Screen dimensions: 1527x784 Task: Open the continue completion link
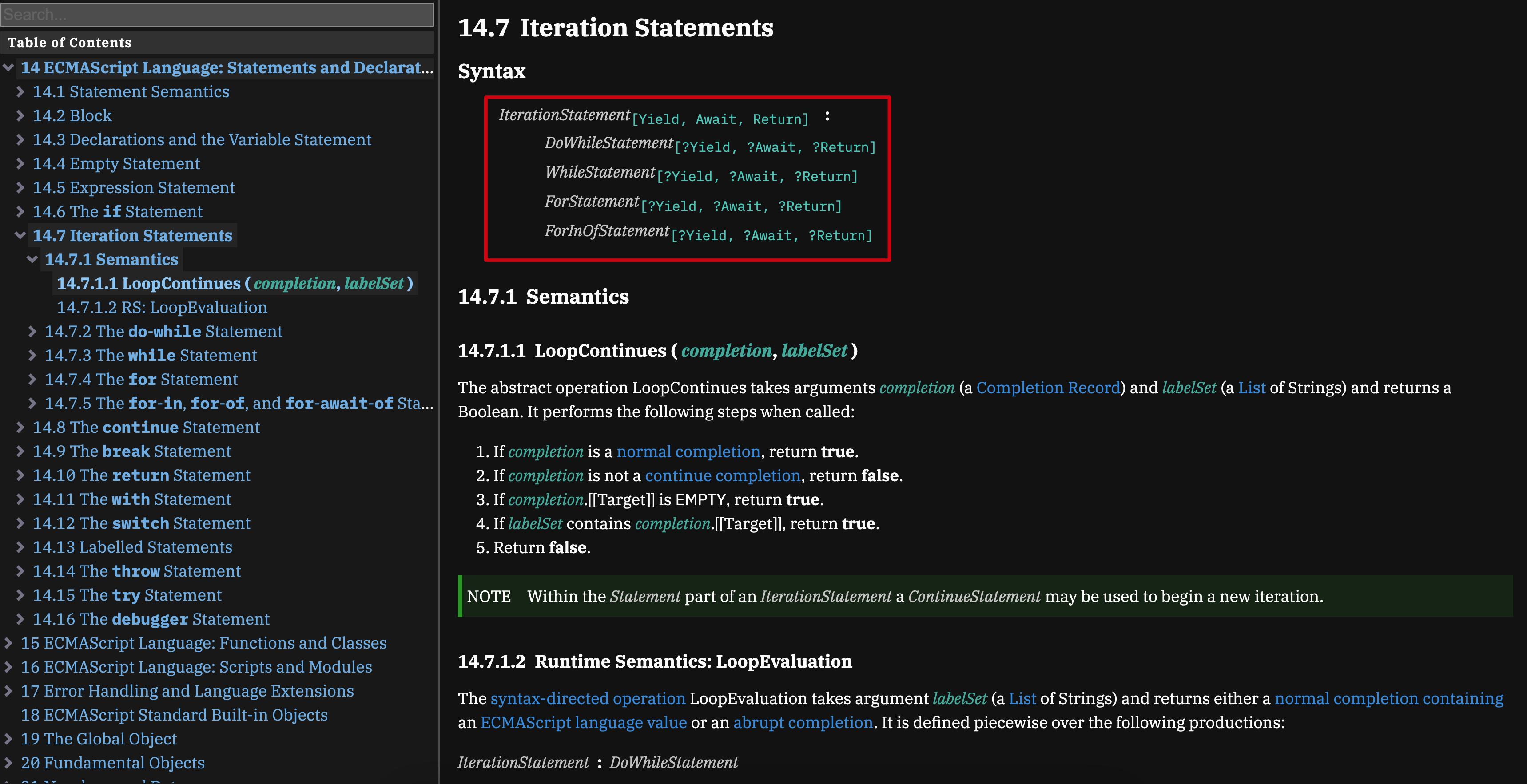[722, 475]
